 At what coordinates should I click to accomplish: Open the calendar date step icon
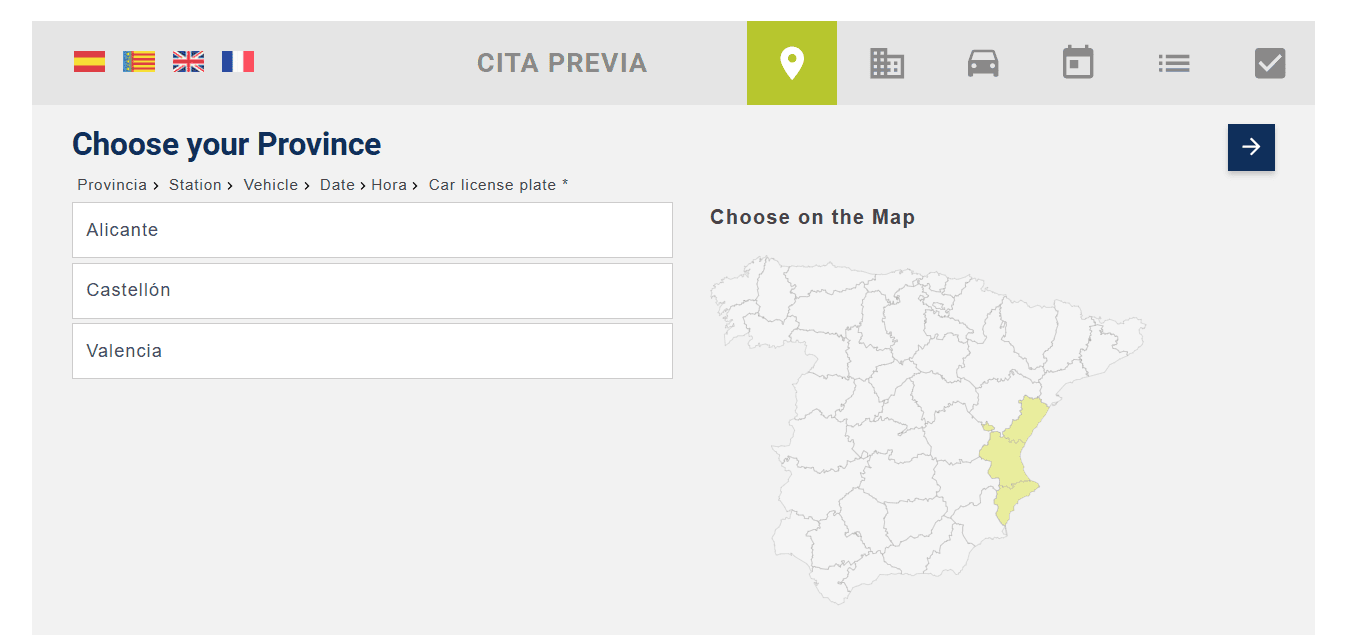point(1078,62)
